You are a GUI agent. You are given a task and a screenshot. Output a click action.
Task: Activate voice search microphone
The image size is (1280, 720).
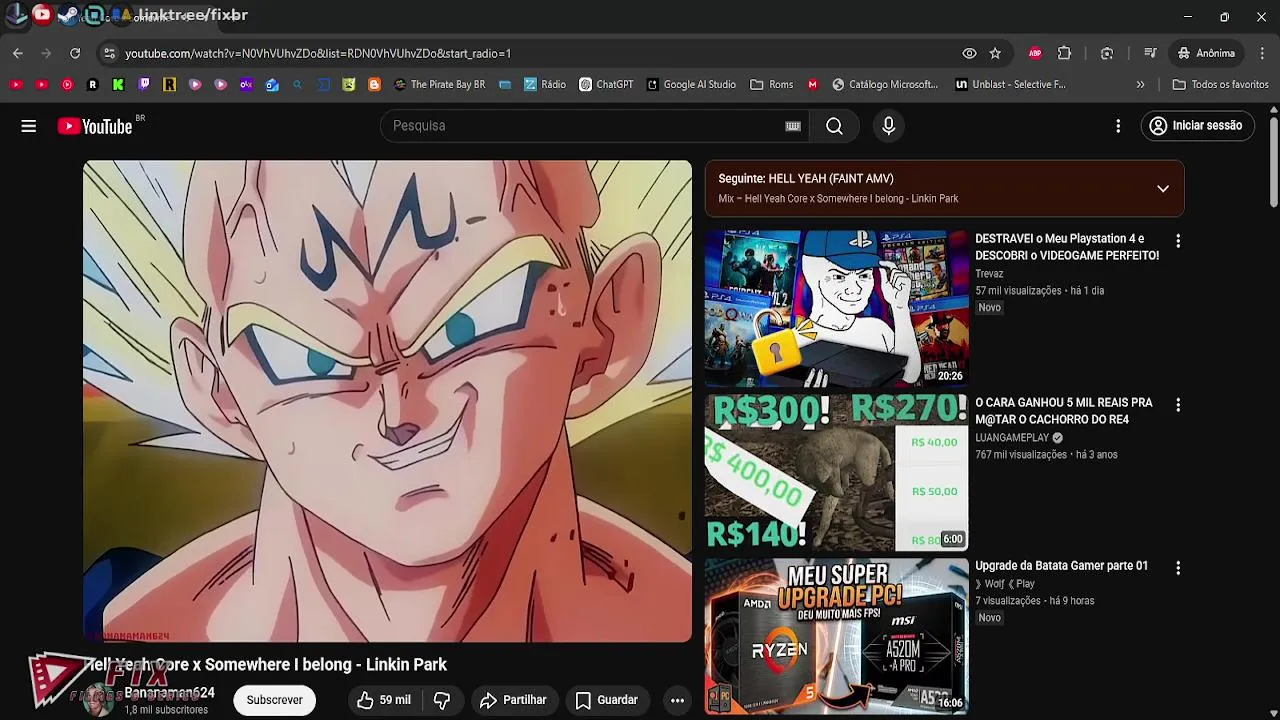pos(888,126)
